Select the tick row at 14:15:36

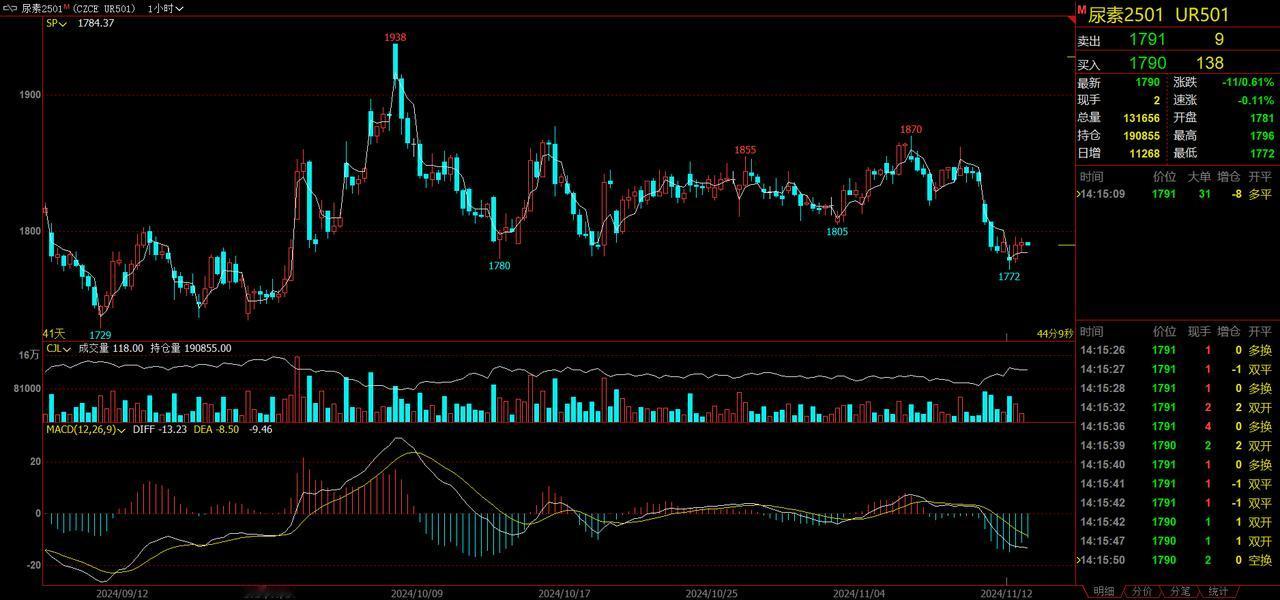coord(1177,426)
